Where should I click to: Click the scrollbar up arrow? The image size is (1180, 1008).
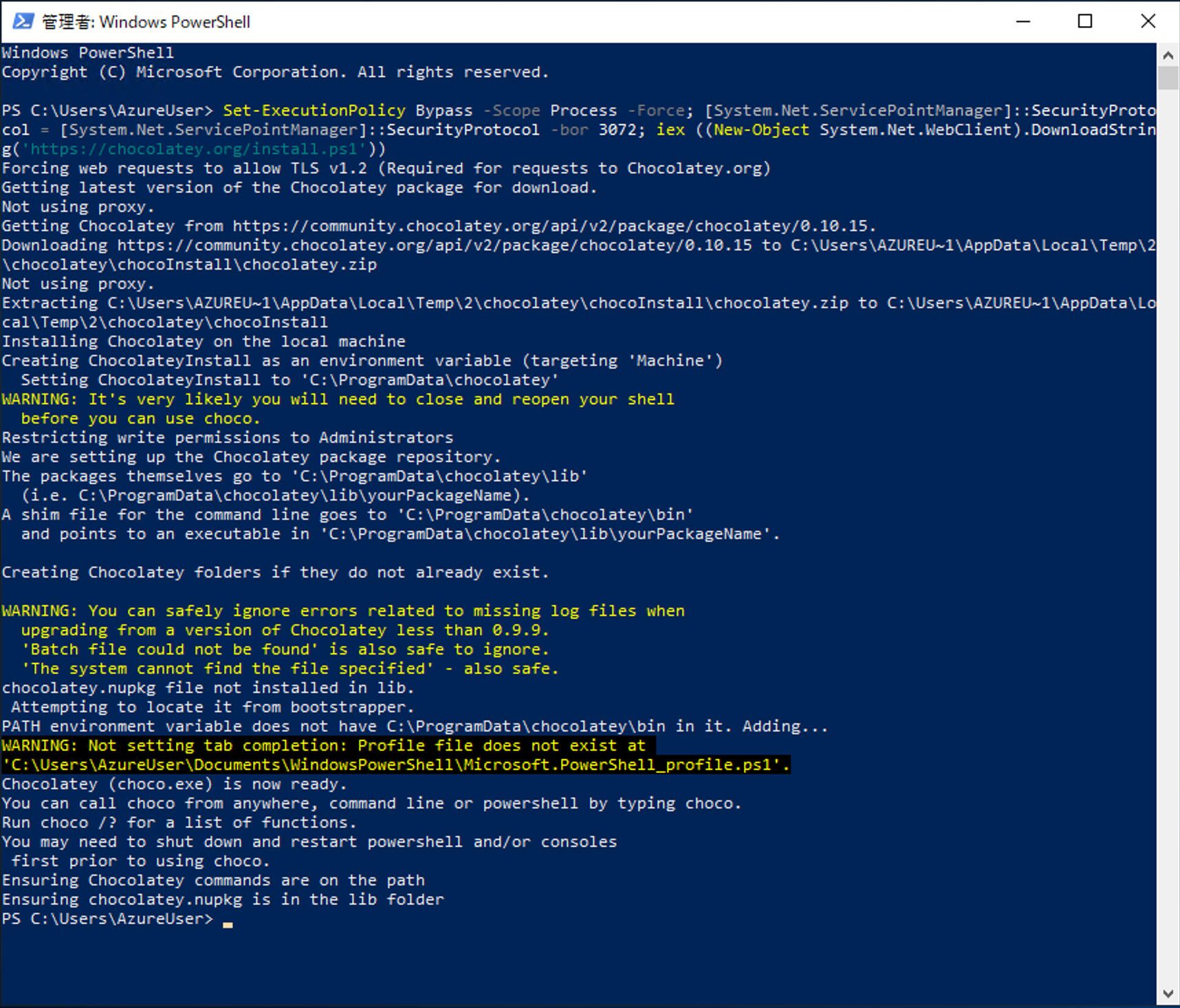point(1168,54)
